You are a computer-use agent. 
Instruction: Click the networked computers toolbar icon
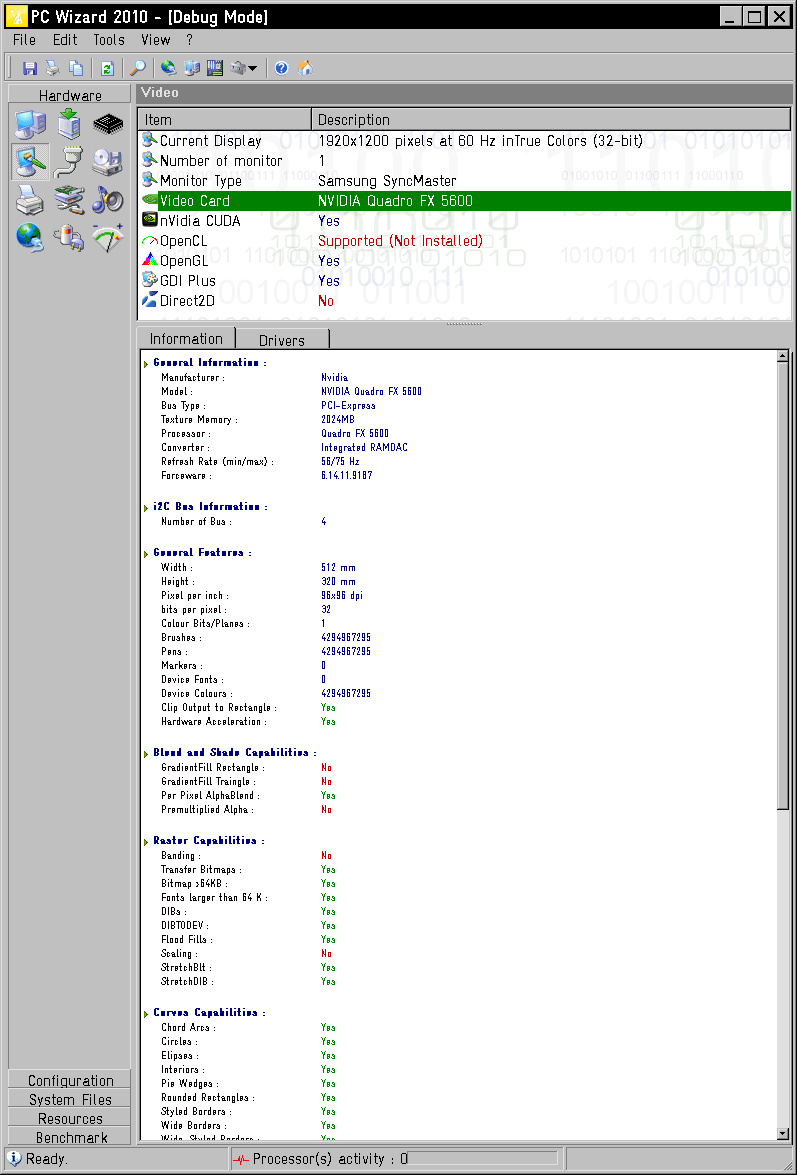(192, 68)
